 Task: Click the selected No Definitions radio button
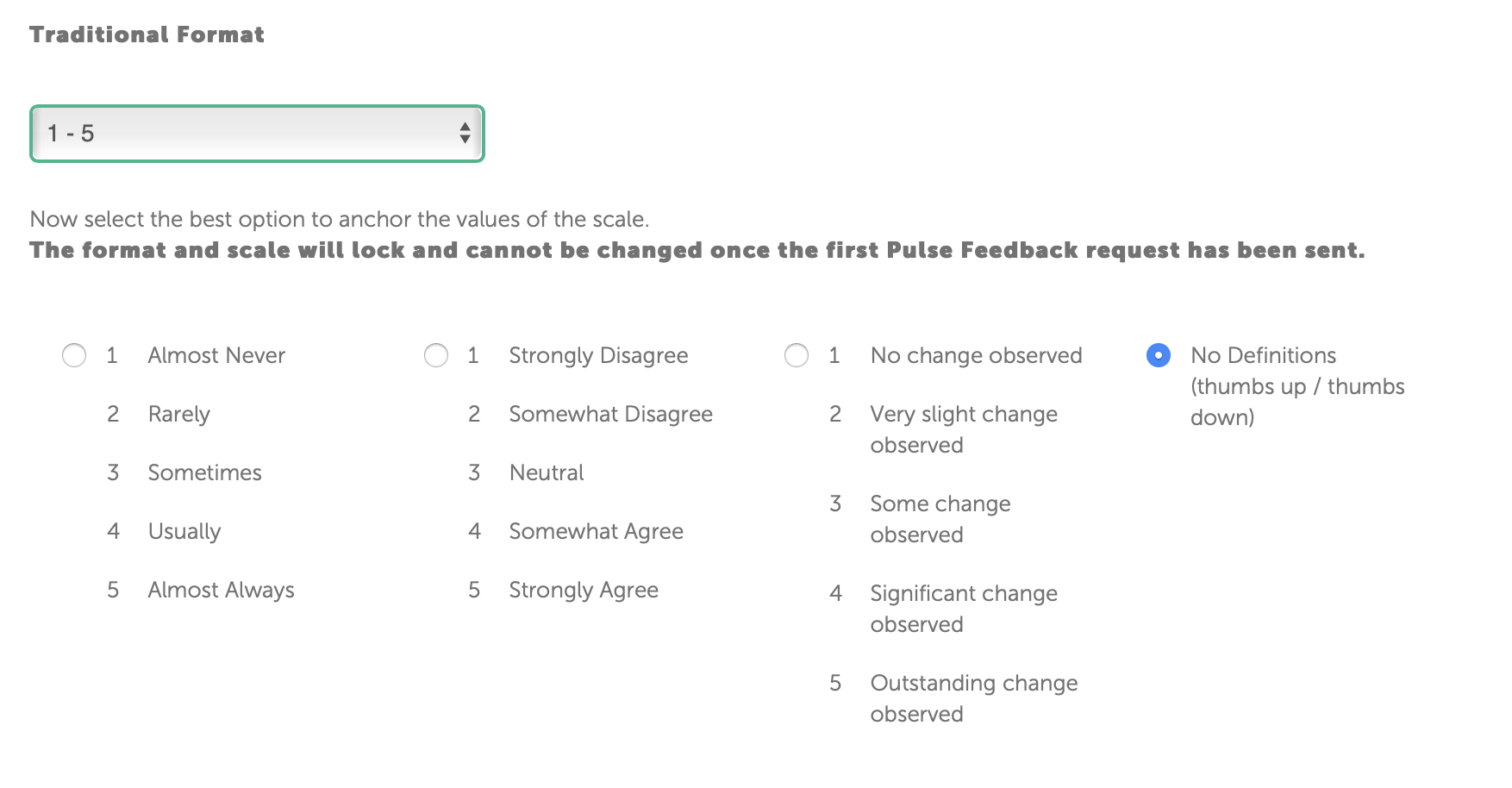1159,355
